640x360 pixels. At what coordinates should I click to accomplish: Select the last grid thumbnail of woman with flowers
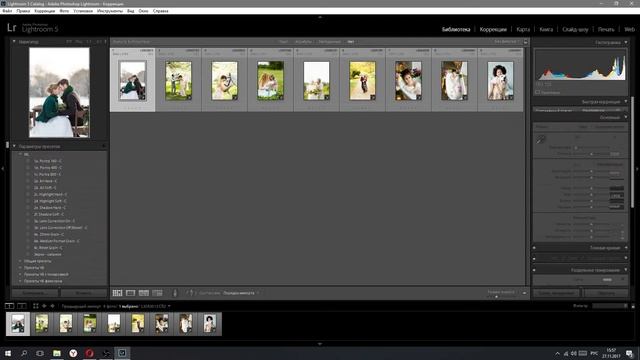tap(500, 80)
